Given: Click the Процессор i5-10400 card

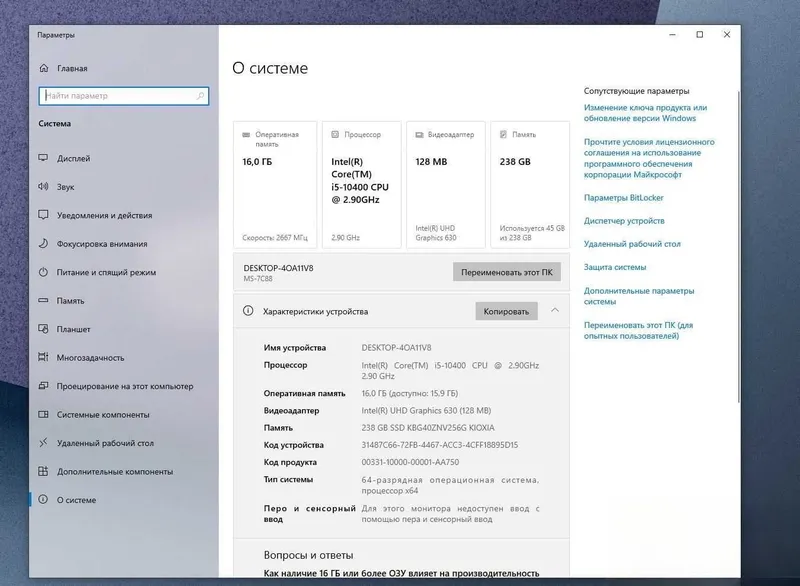Looking at the screenshot, I should (x=362, y=185).
